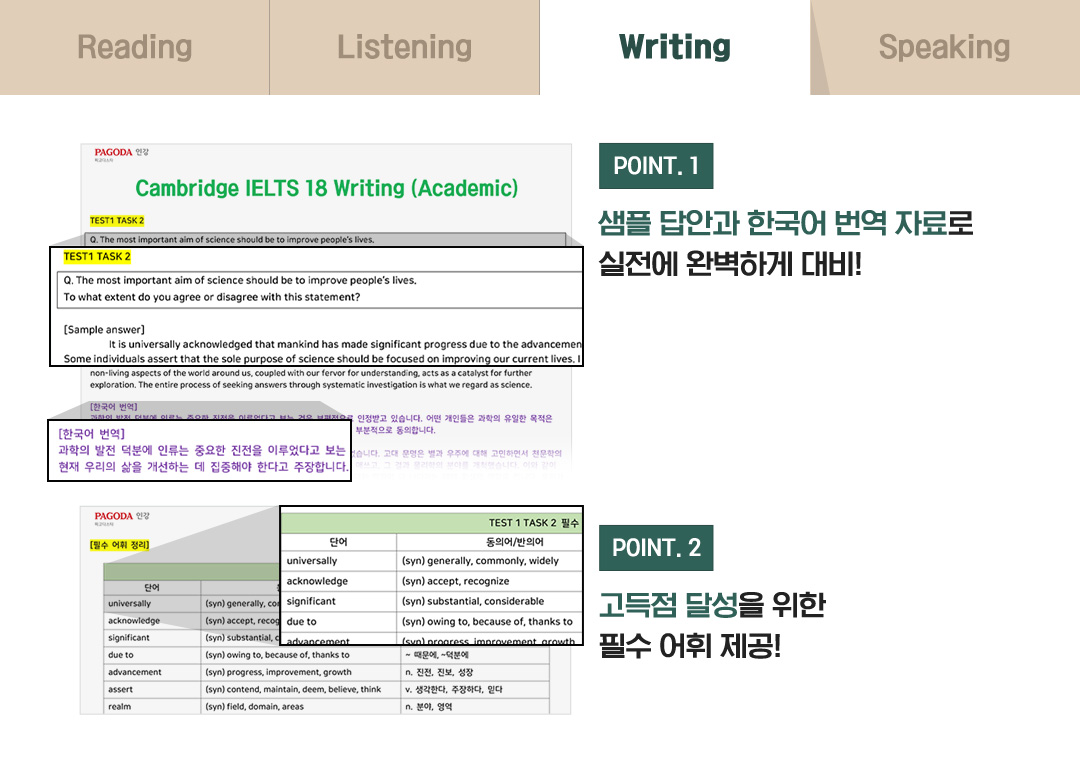Viewport: 1080px width, 763px height.
Task: Click the Cambridge IELTS 18 Writing title
Action: pos(326,188)
